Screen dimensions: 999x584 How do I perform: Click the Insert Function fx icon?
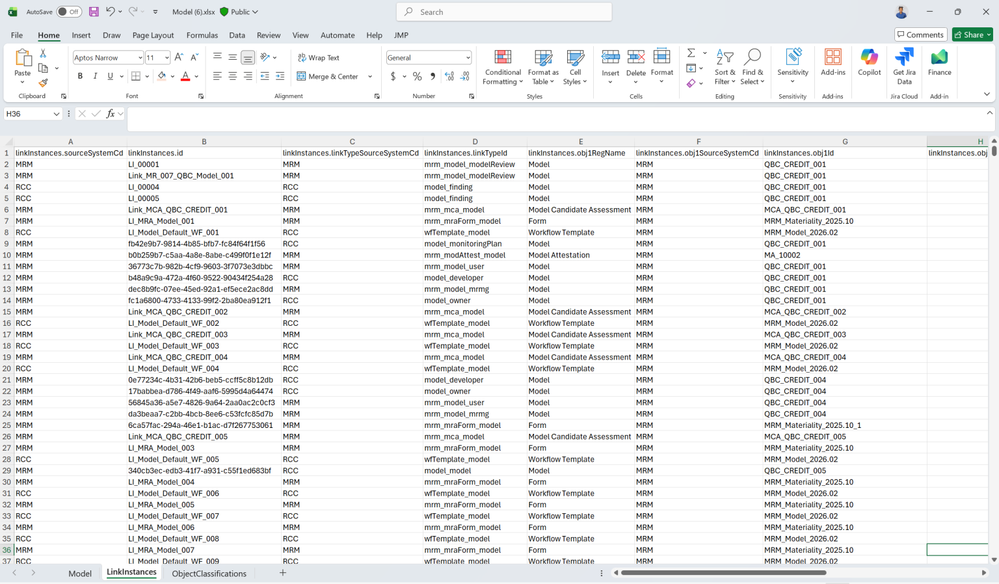click(x=111, y=114)
